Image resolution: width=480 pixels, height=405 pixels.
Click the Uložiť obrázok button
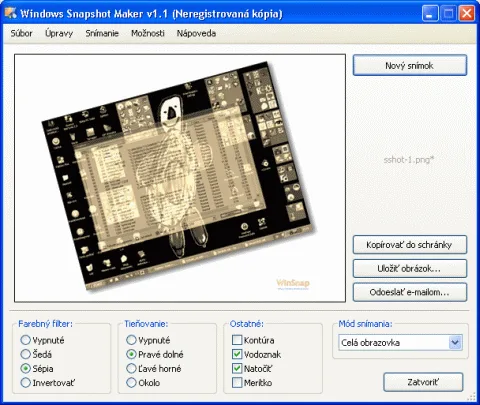click(410, 268)
